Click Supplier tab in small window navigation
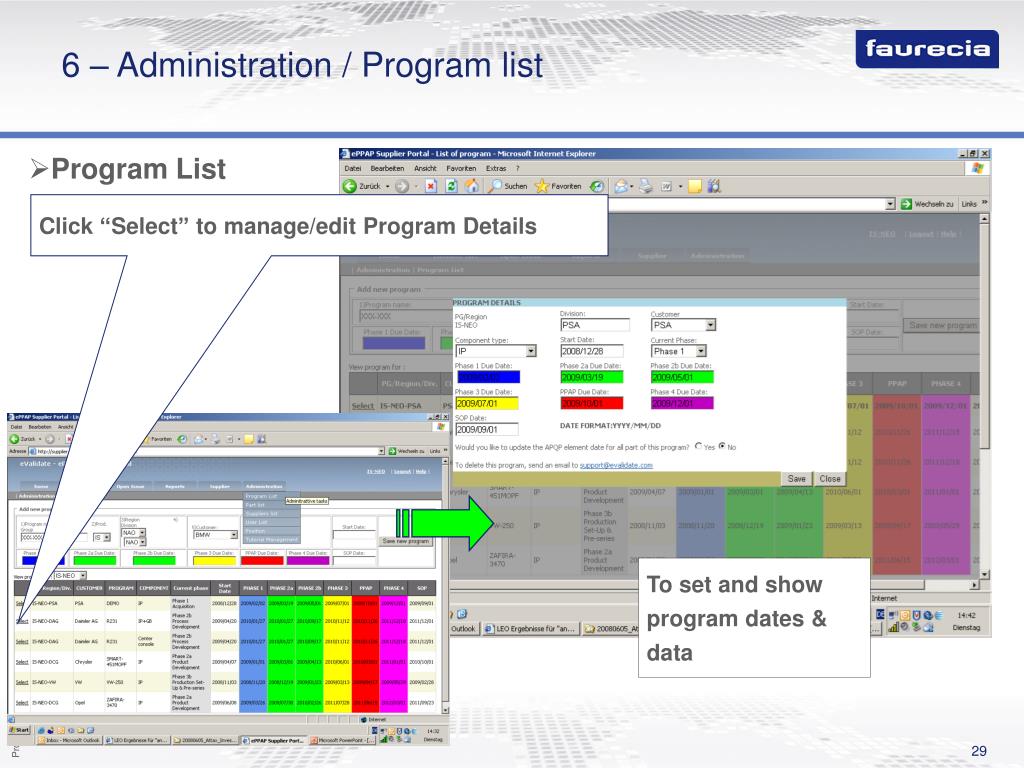1024x768 pixels. [219, 486]
